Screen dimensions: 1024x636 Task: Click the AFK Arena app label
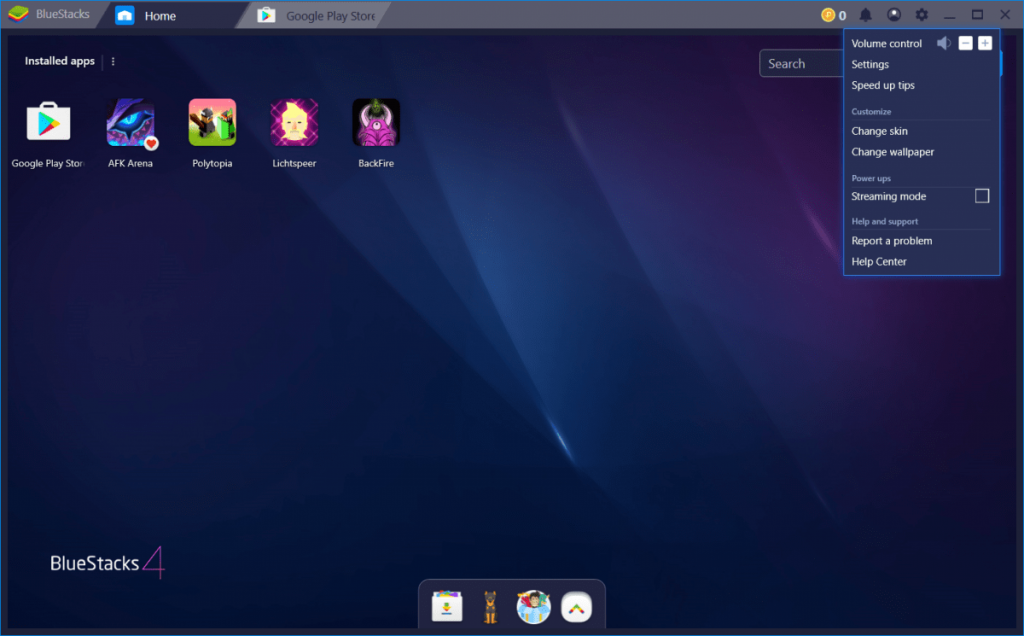tap(131, 163)
